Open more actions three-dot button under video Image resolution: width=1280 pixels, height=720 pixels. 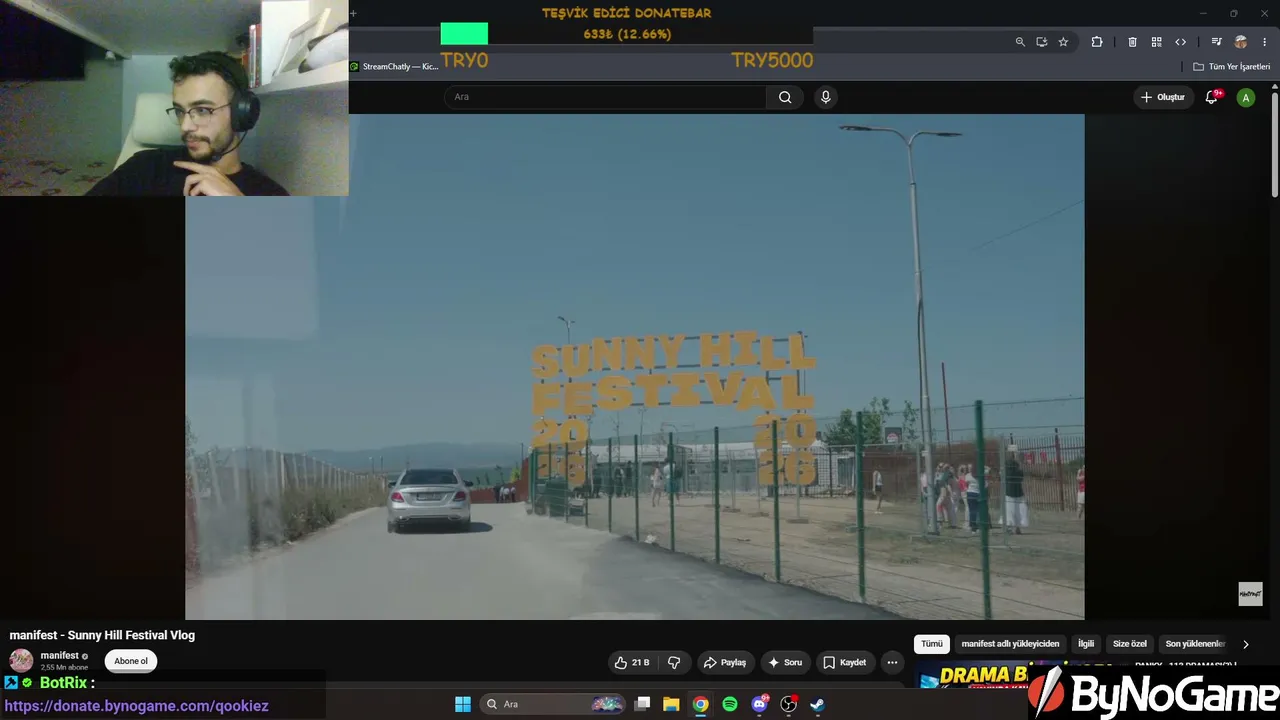(892, 662)
